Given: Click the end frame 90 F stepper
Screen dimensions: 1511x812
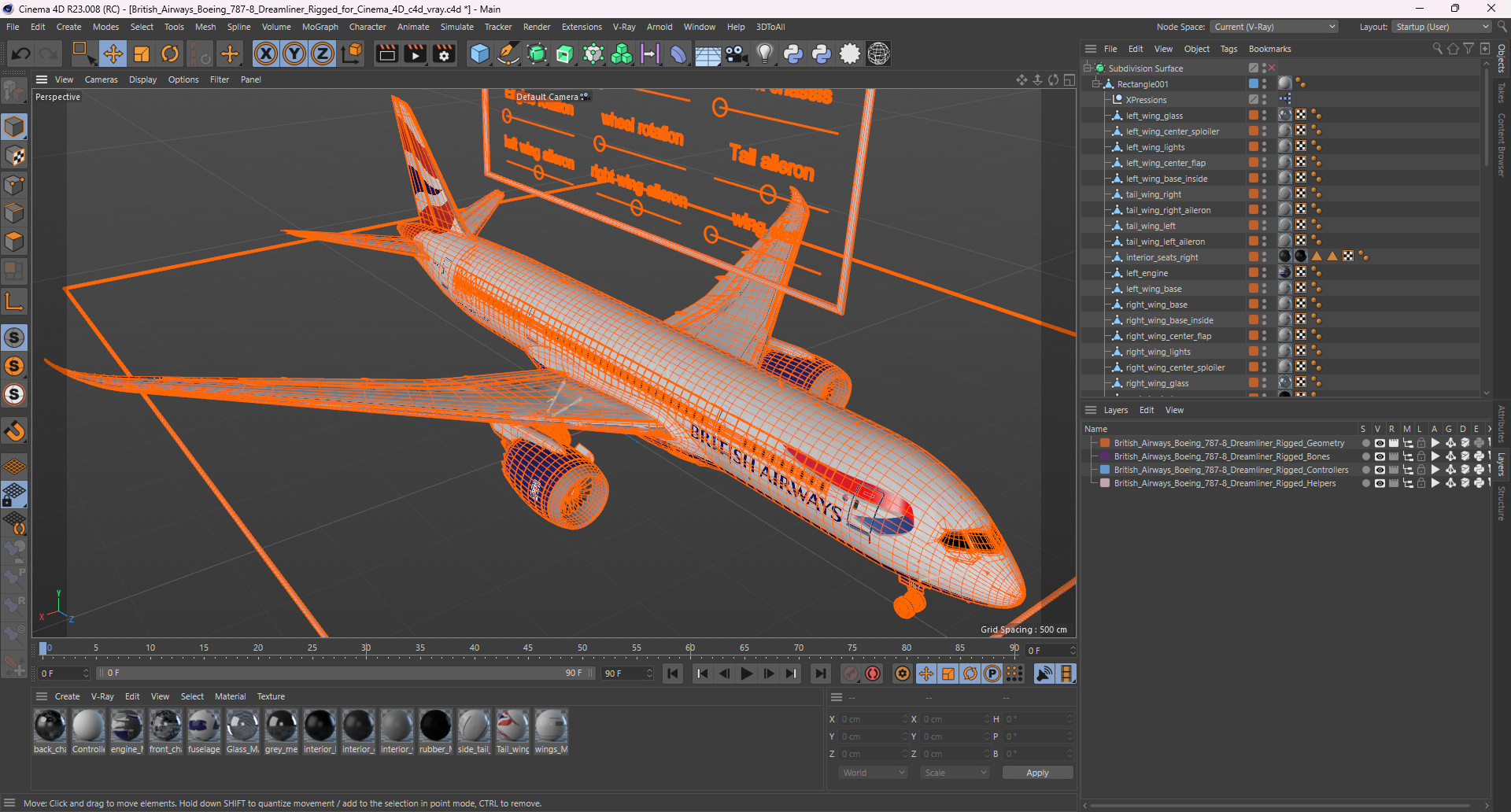Looking at the screenshot, I should (x=649, y=674).
